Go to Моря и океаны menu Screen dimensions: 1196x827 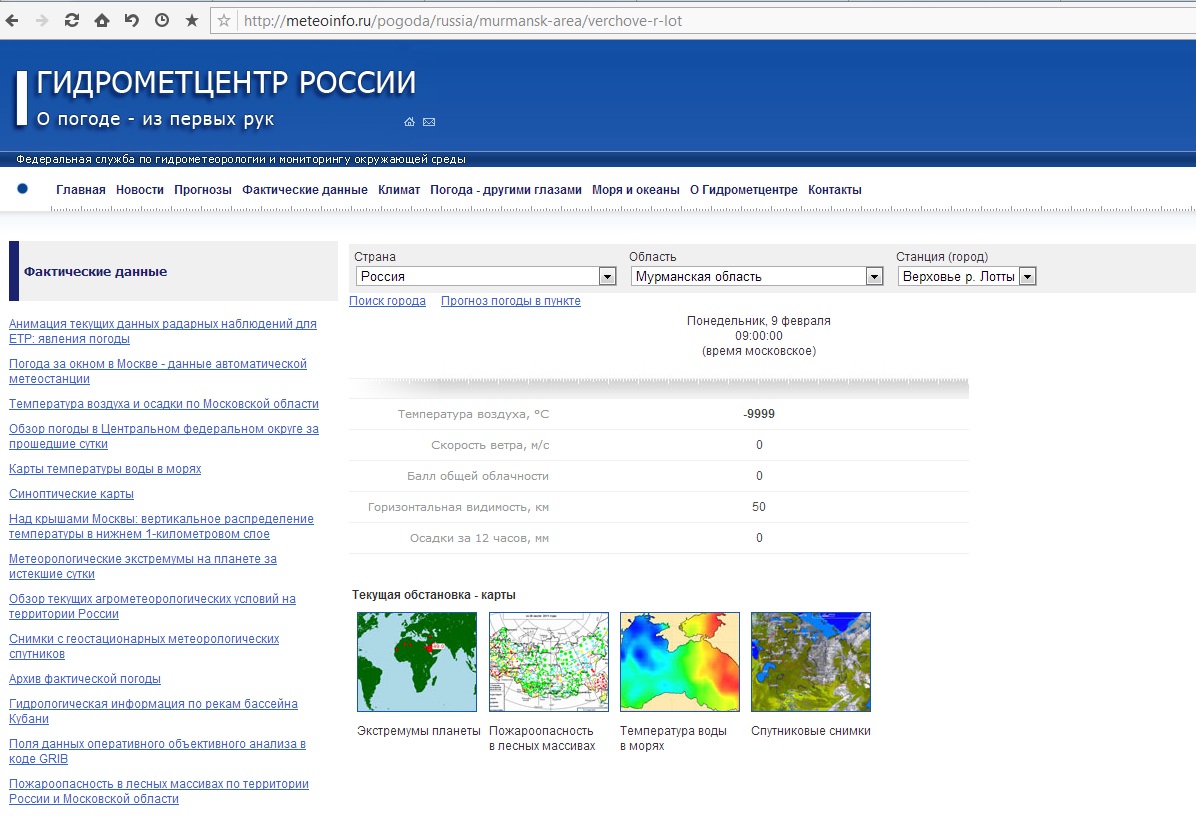coord(635,190)
